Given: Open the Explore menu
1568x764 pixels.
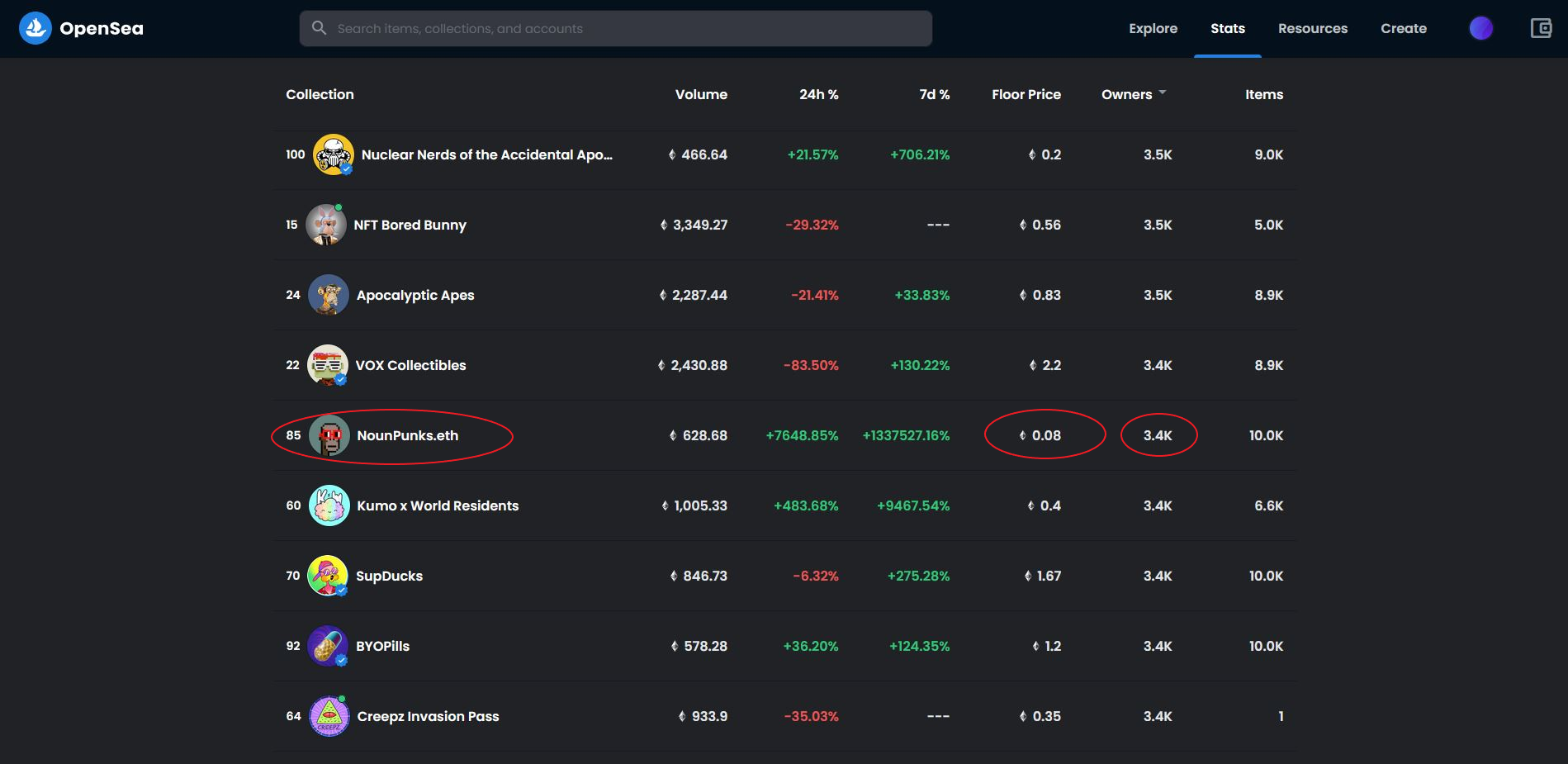Looking at the screenshot, I should (x=1153, y=28).
